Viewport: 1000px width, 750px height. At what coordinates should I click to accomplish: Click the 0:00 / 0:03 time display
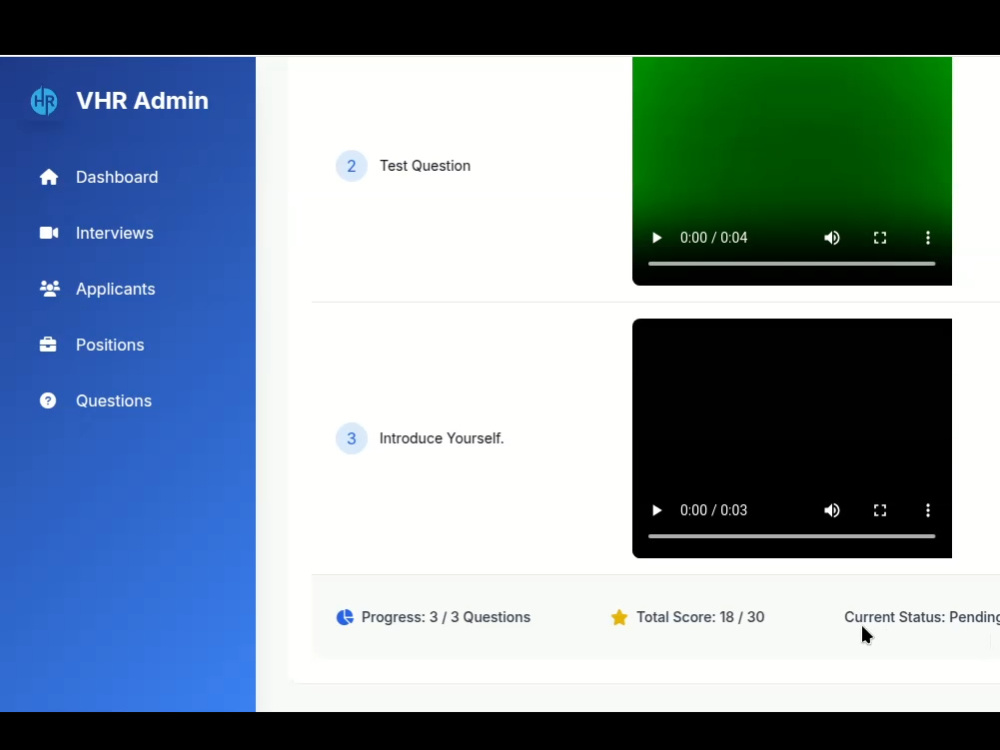pyautogui.click(x=714, y=510)
